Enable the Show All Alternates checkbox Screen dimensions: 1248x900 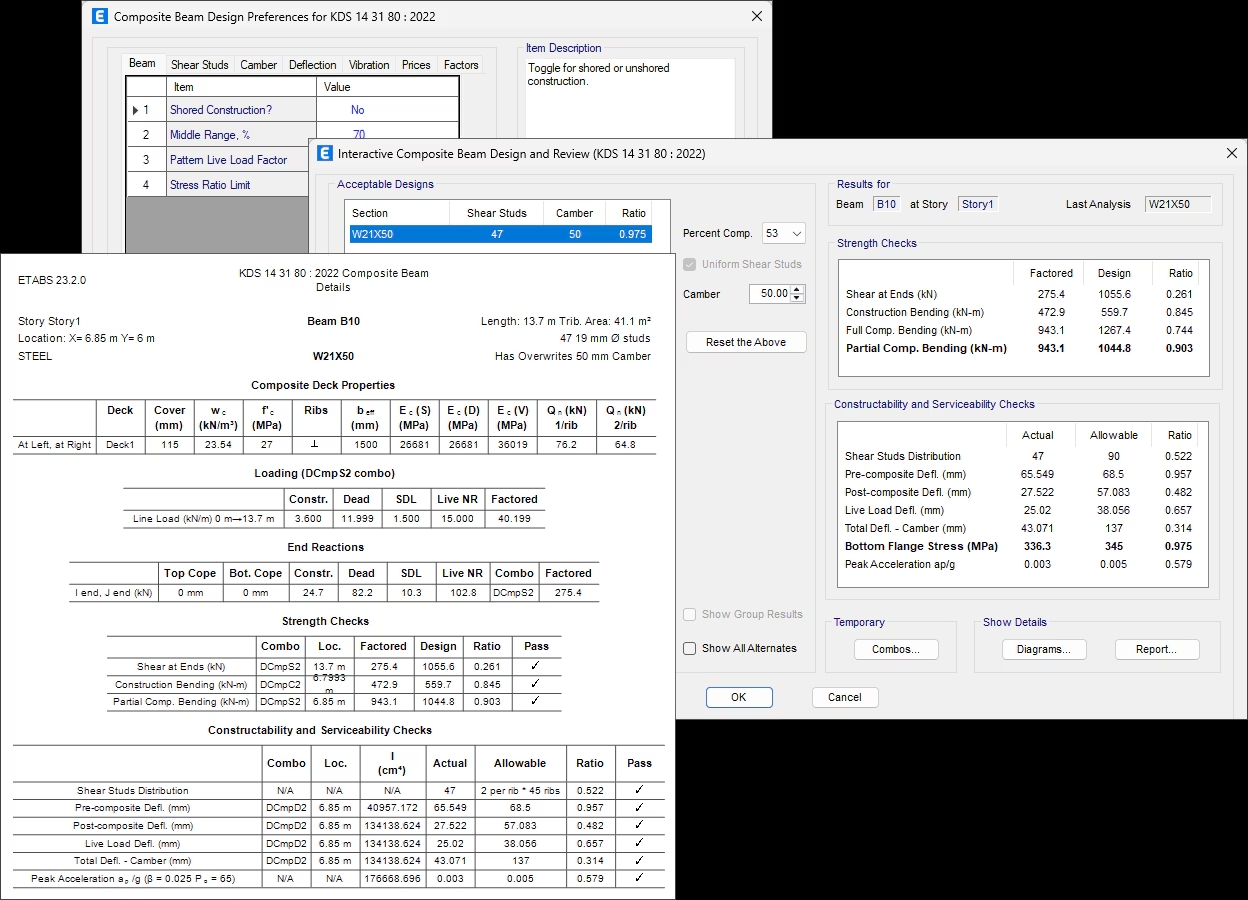pos(690,648)
